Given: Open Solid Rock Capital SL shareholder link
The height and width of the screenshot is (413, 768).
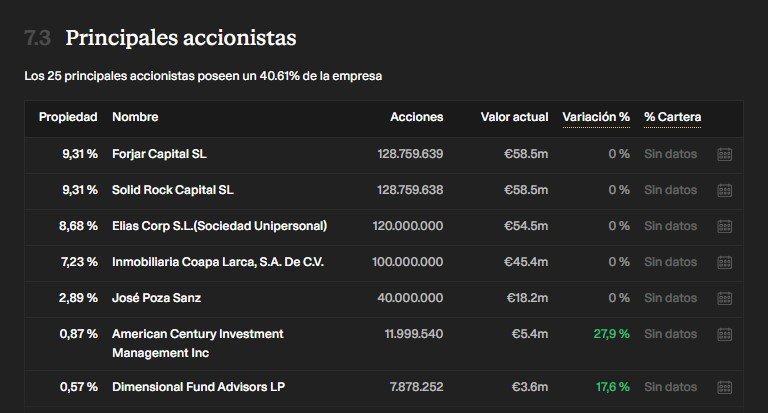Looking at the screenshot, I should pos(173,190).
